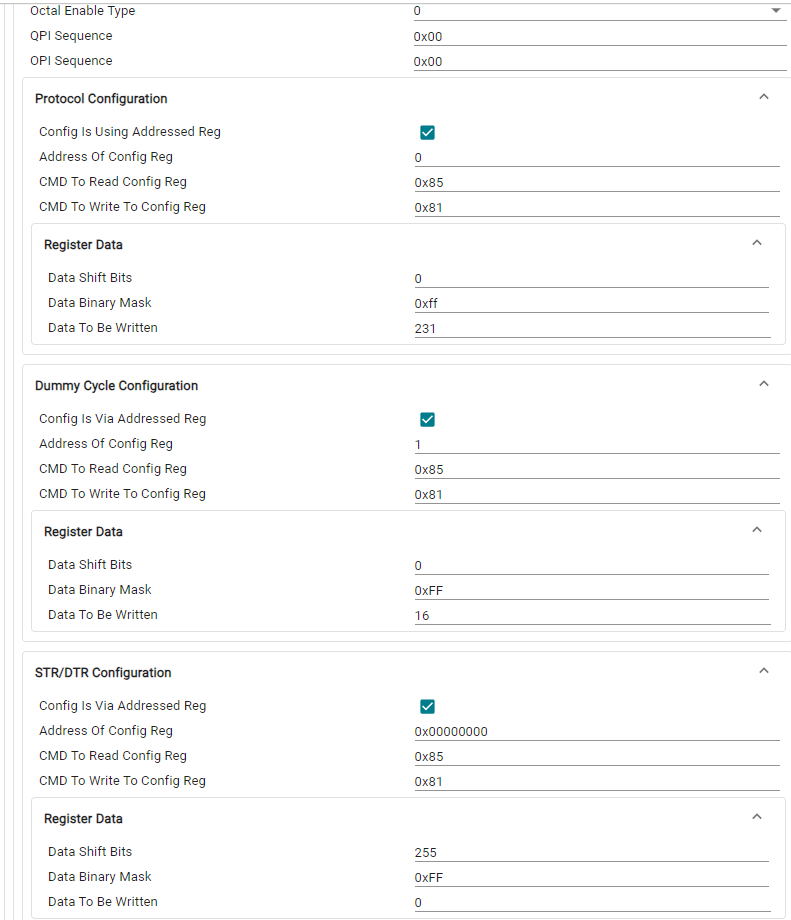791x920 pixels.
Task: Collapse Register Data under STR/DTR Configuration
Action: [756, 817]
